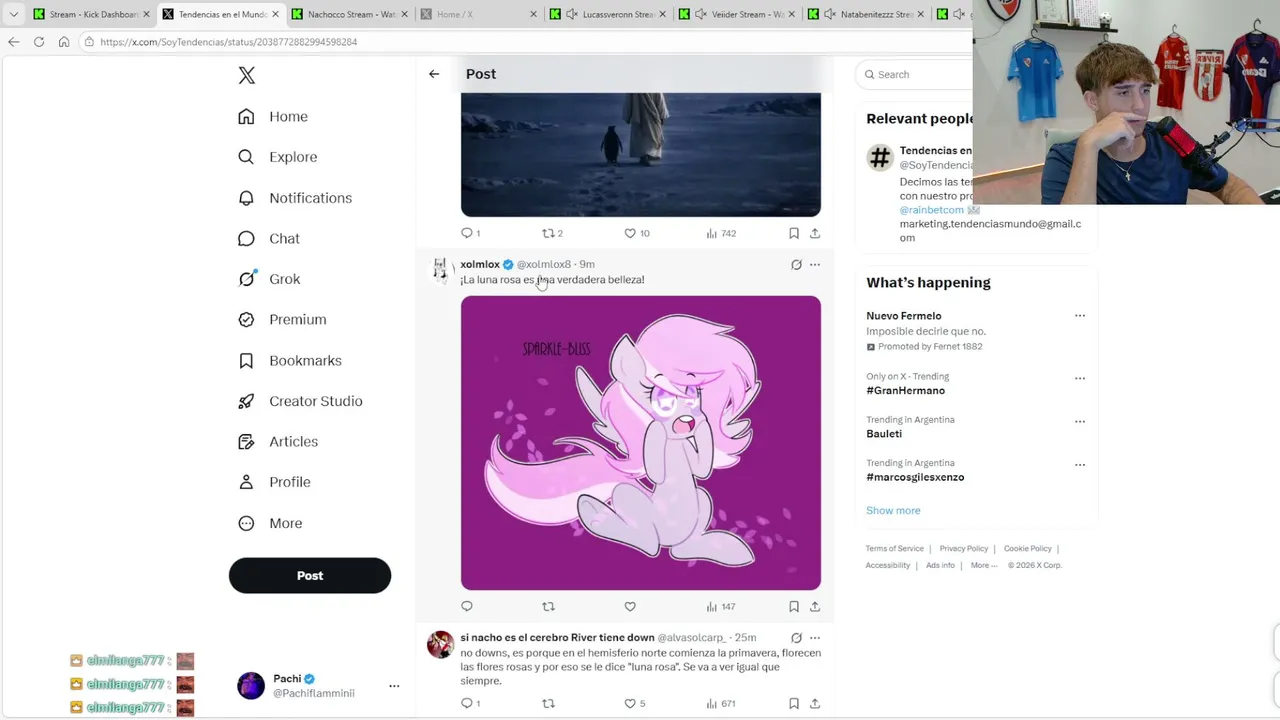Open the Bauleti trending topic

[884, 434]
